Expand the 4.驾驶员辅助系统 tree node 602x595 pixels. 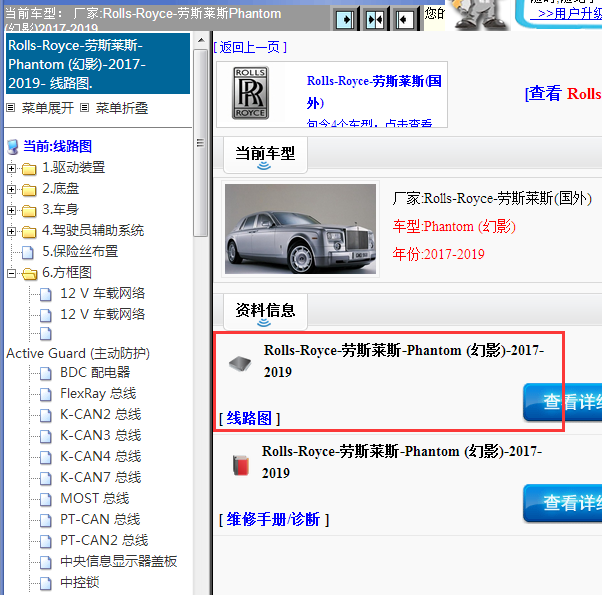(12, 231)
